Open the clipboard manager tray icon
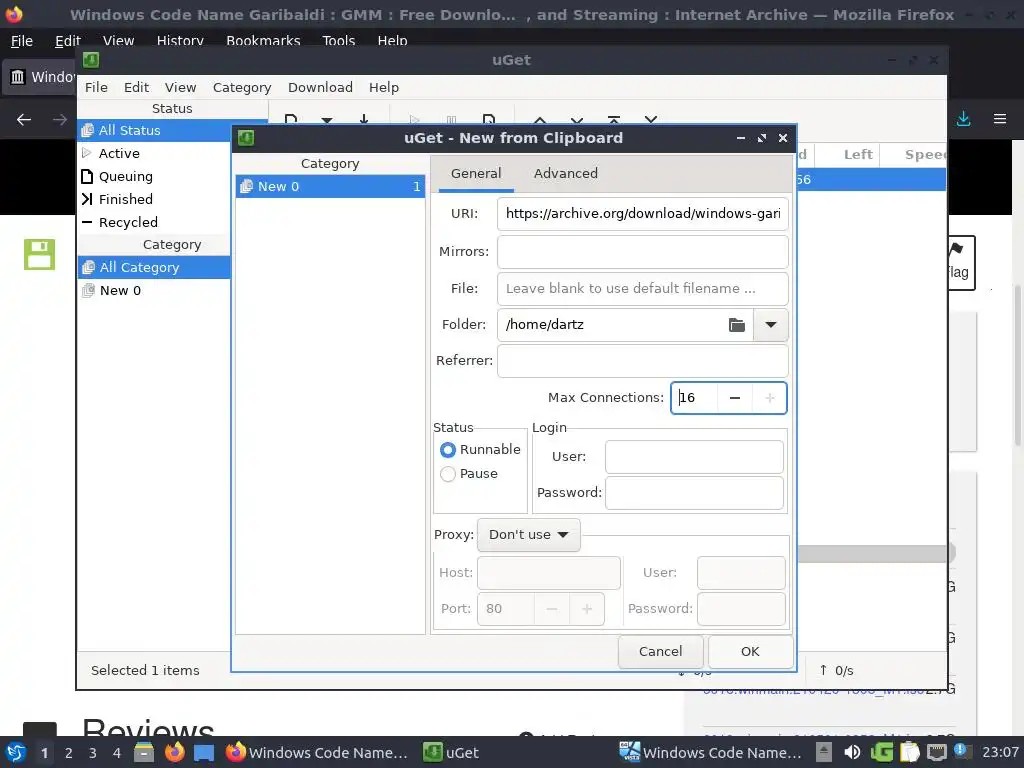This screenshot has width=1024, height=768. (x=909, y=753)
